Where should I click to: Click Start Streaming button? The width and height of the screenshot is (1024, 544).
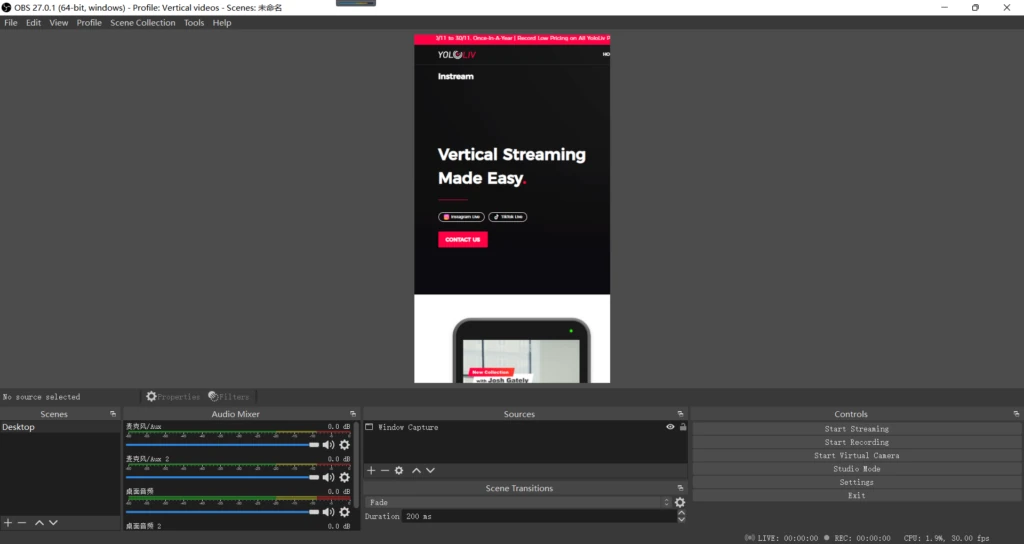(856, 429)
